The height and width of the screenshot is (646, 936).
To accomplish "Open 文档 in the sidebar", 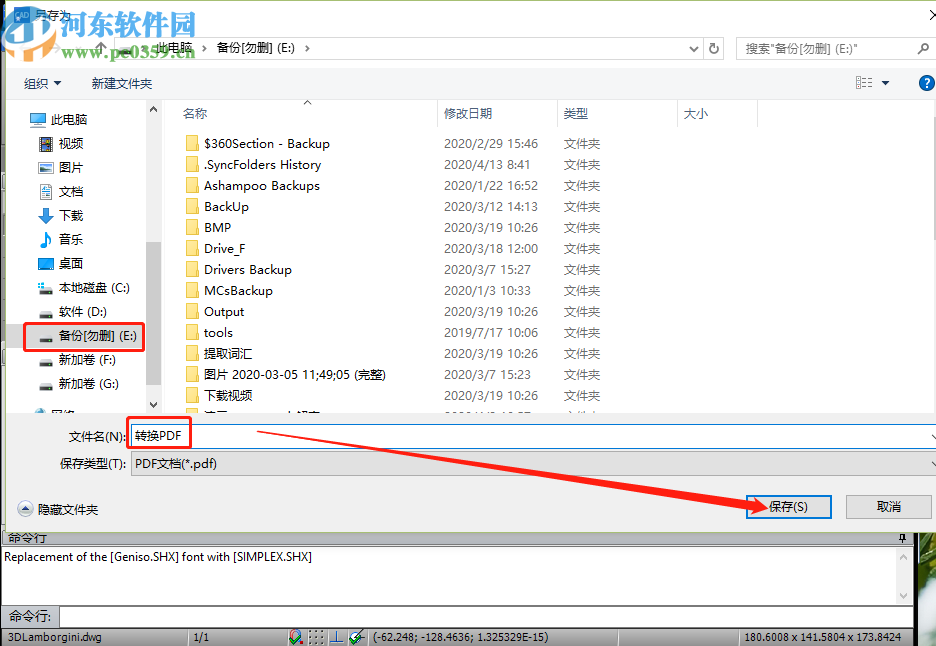I will (x=61, y=192).
